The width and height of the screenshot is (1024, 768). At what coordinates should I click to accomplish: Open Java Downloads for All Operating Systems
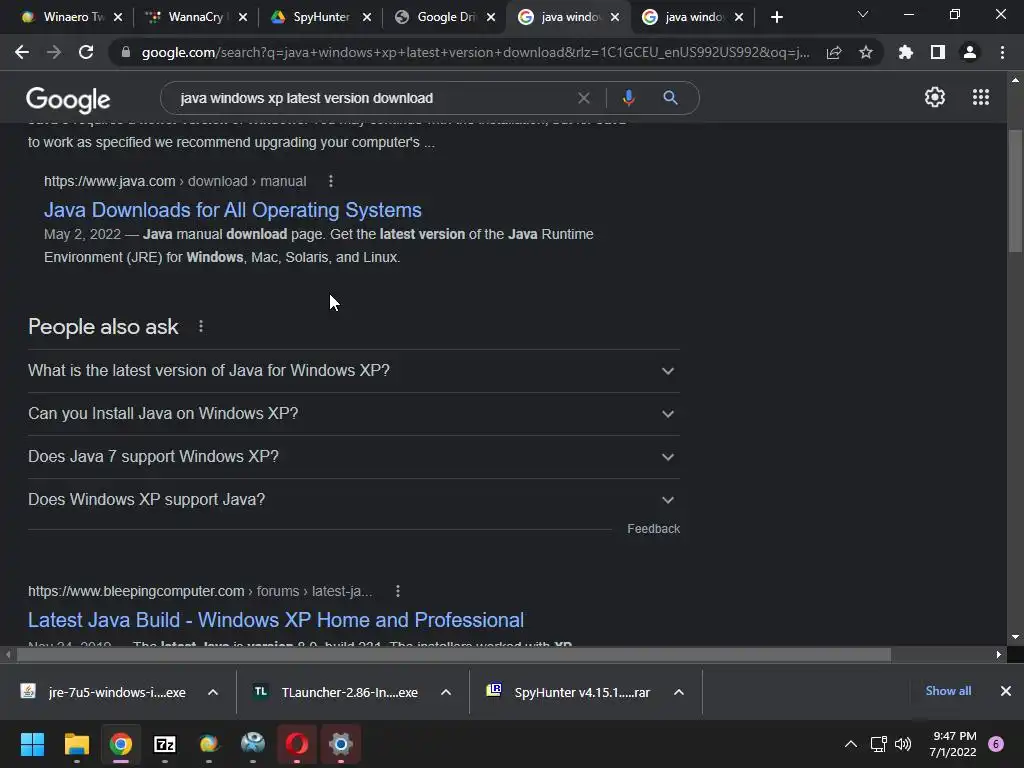[x=232, y=210]
